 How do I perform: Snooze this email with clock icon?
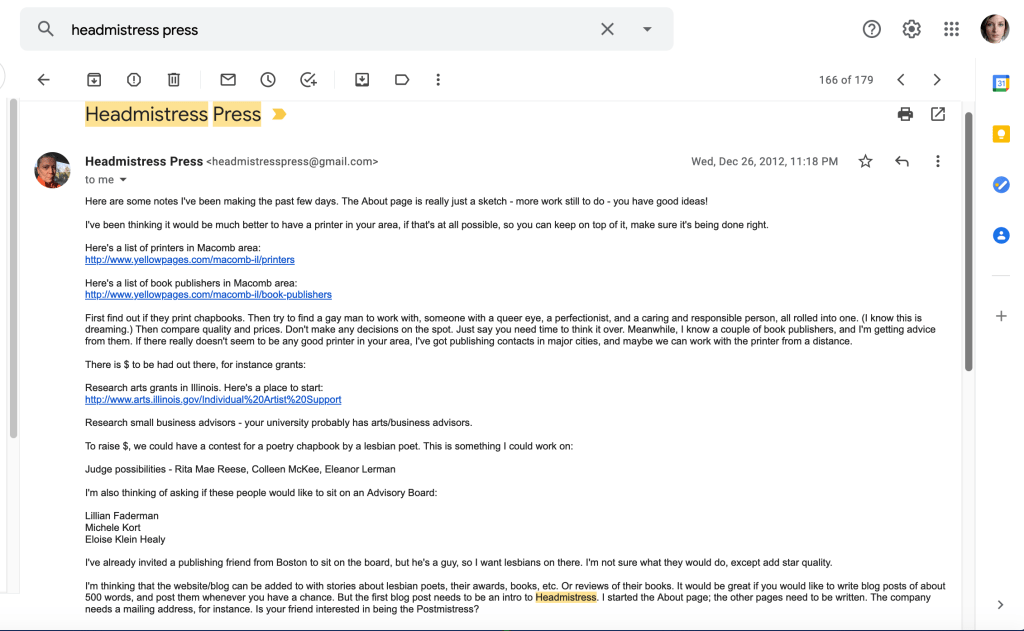coord(268,80)
